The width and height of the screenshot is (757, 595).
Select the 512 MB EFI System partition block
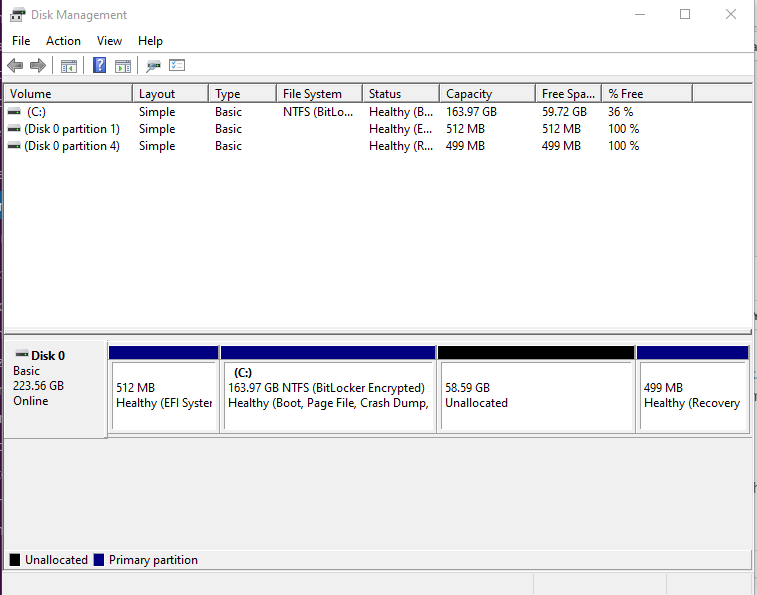pyautogui.click(x=164, y=389)
